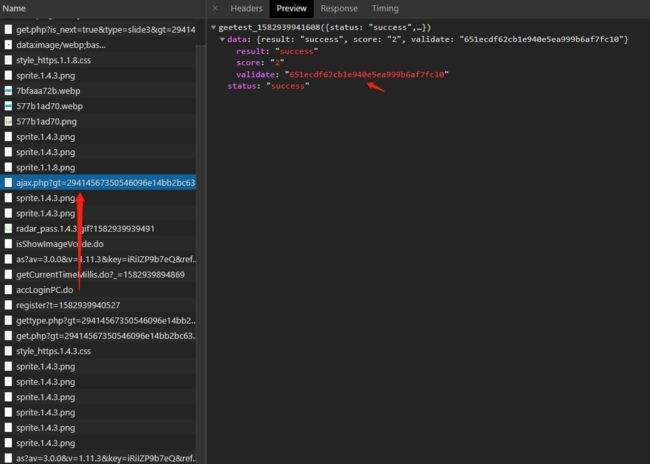The image size is (650, 464).
Task: Click file icon of gettype.php request
Action: coord(8,320)
